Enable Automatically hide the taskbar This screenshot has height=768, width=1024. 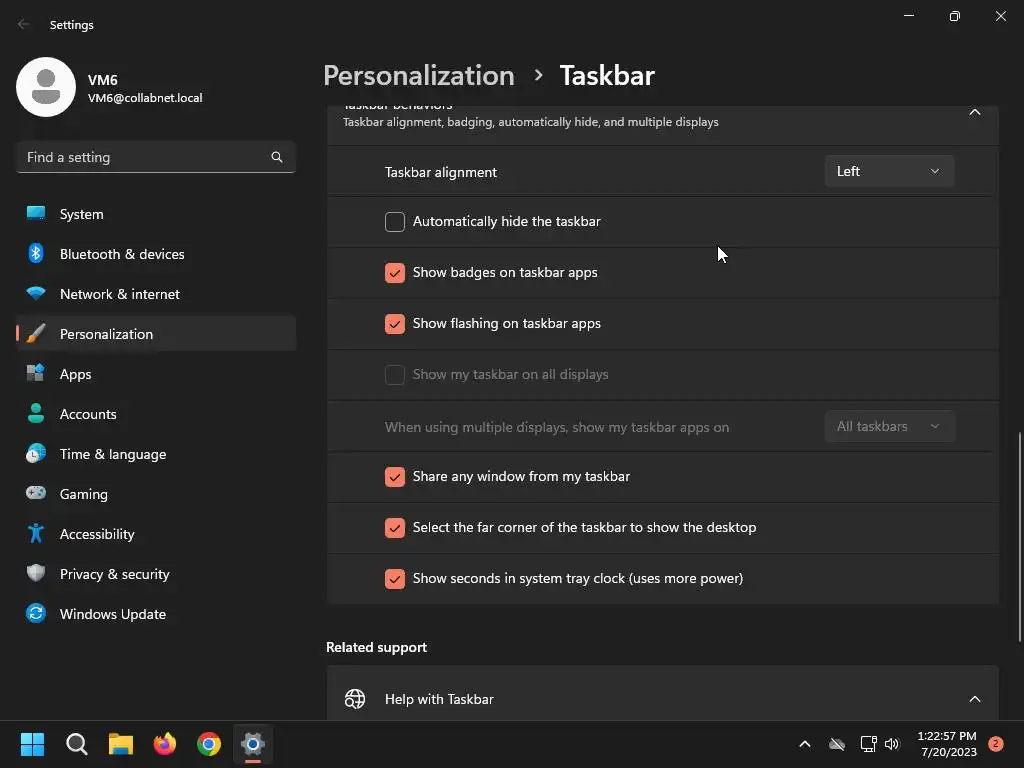[x=394, y=221]
